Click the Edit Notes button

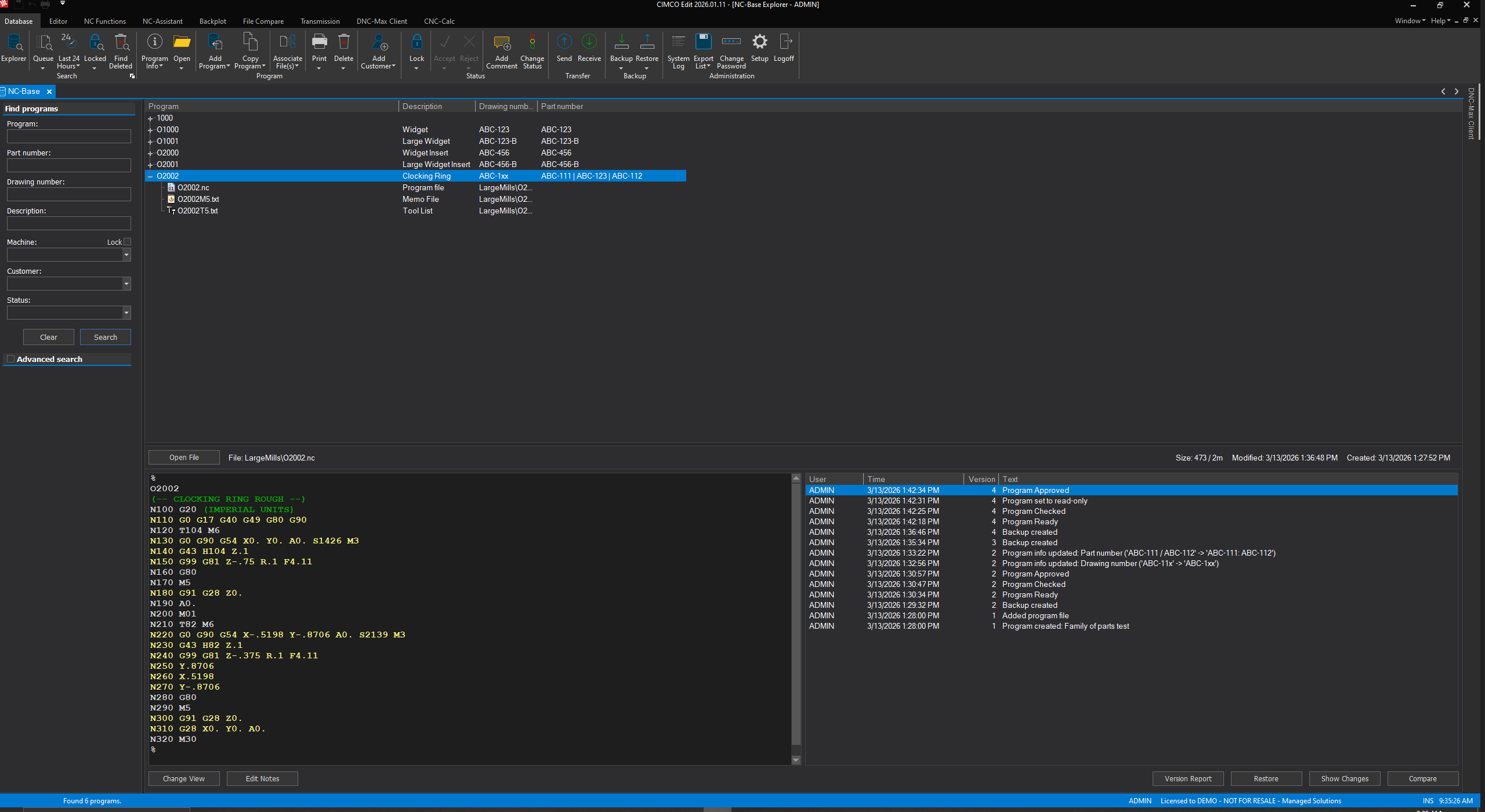[x=263, y=779]
